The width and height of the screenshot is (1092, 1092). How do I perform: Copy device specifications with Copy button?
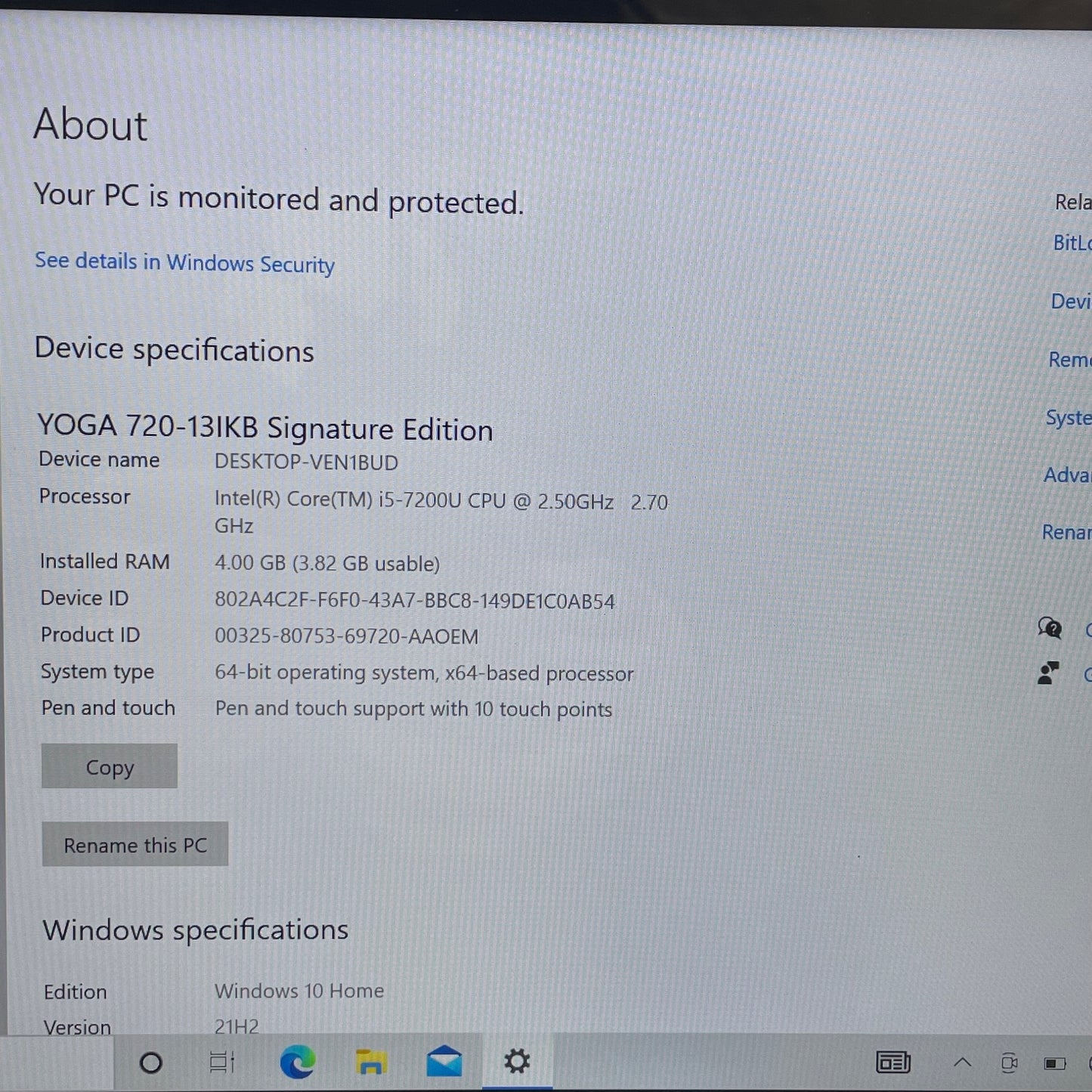click(110, 766)
